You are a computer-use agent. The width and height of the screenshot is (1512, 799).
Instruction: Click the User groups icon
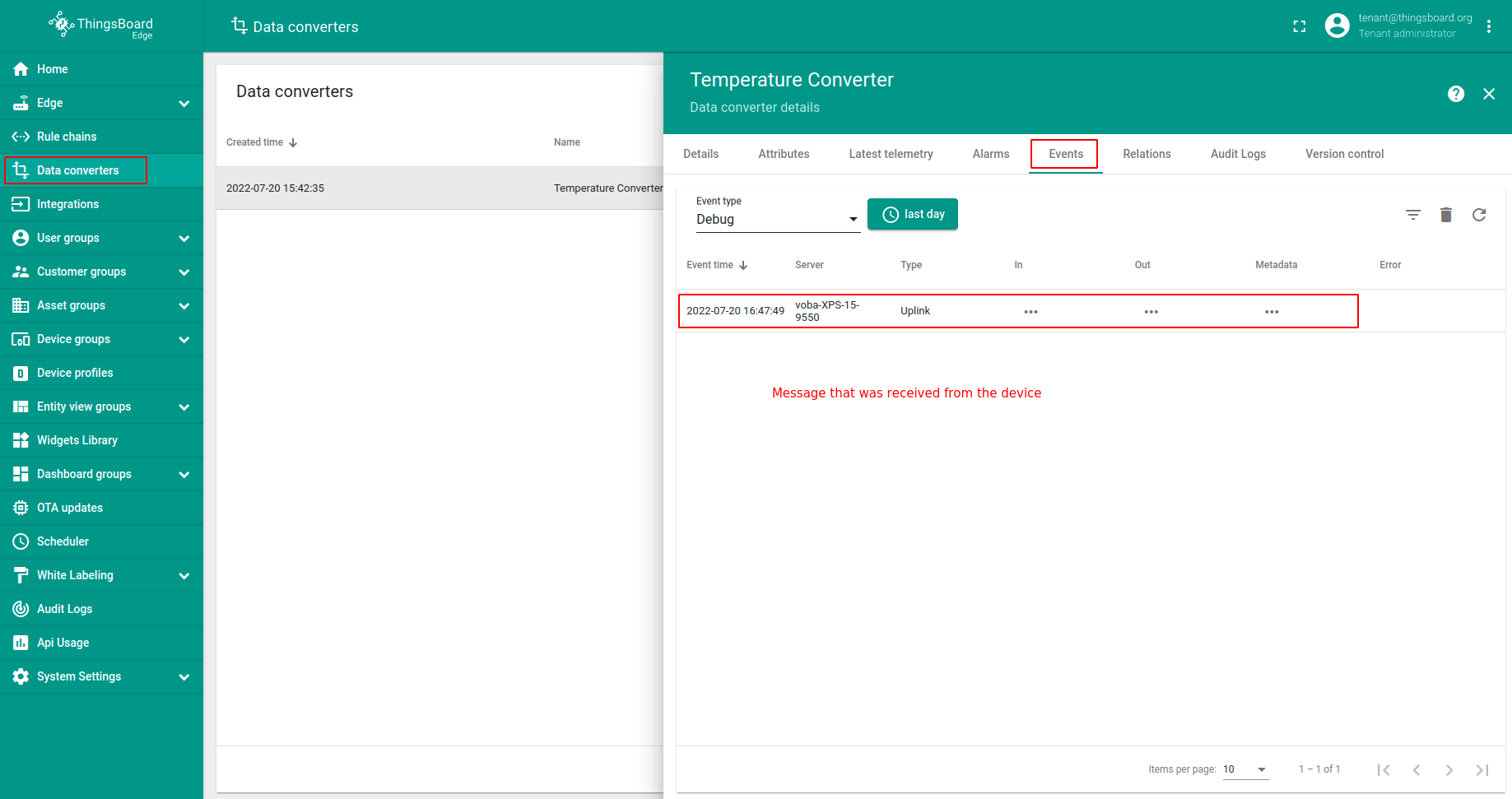[x=21, y=238]
